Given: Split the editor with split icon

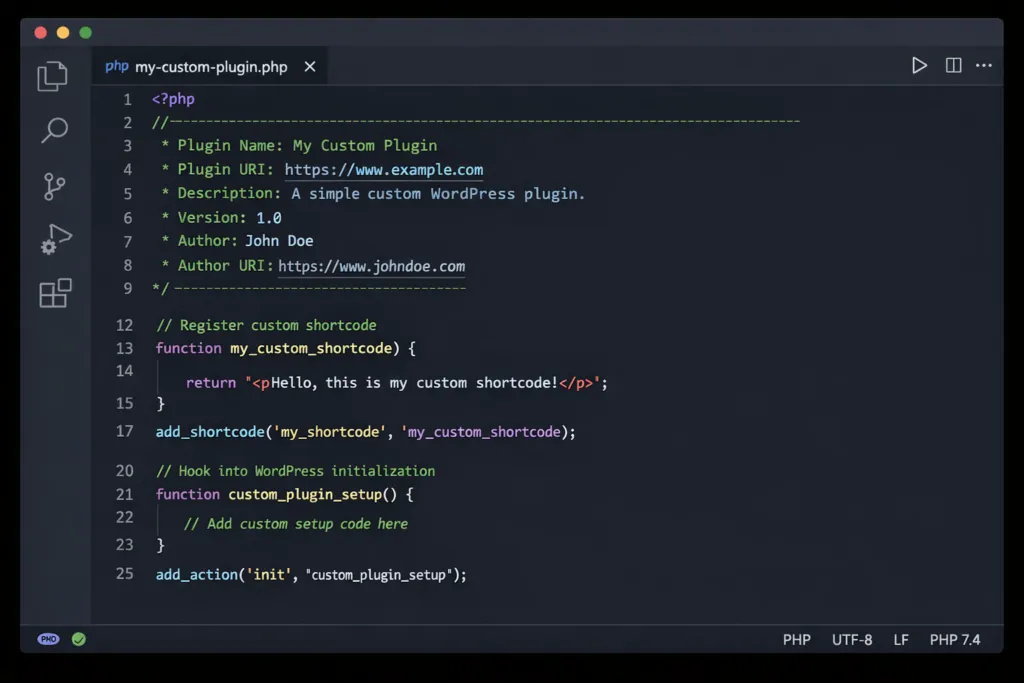Looking at the screenshot, I should point(953,65).
